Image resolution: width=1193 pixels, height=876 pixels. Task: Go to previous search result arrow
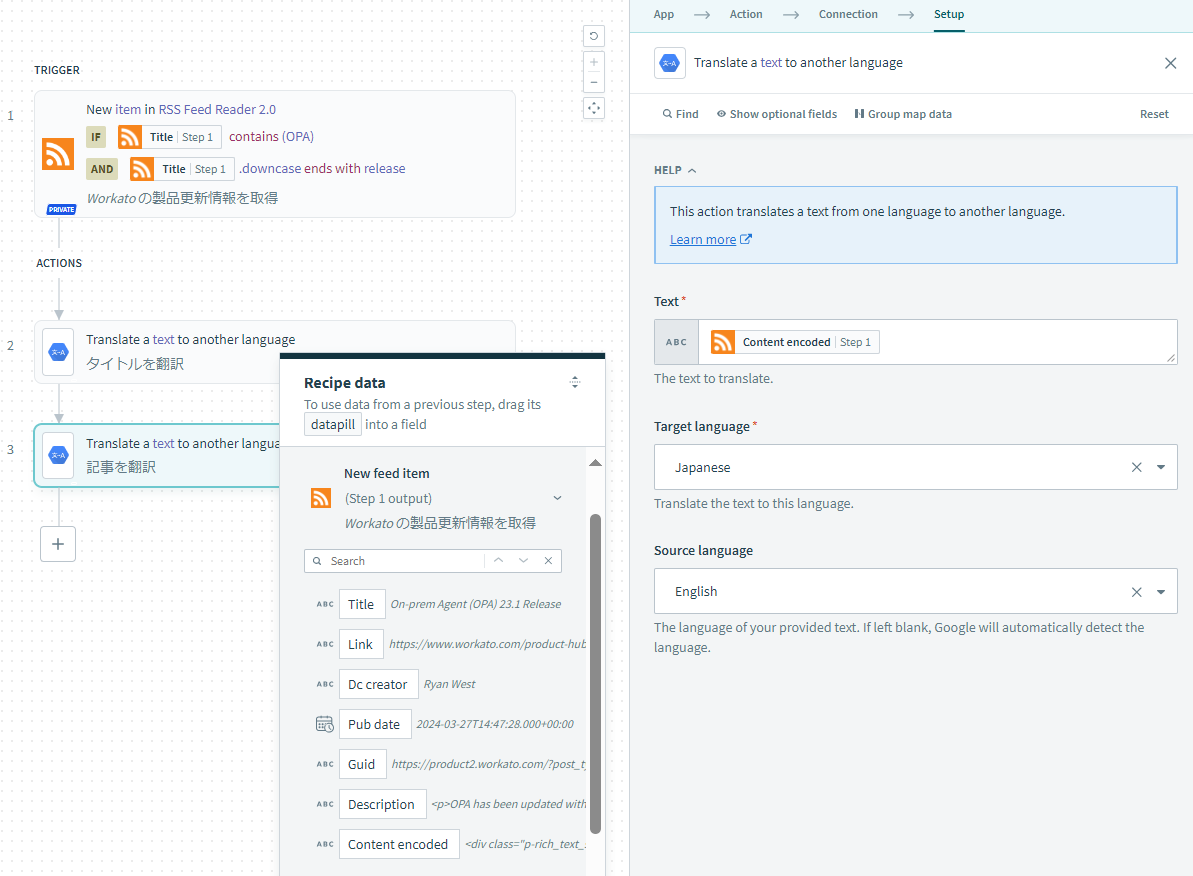tap(498, 560)
